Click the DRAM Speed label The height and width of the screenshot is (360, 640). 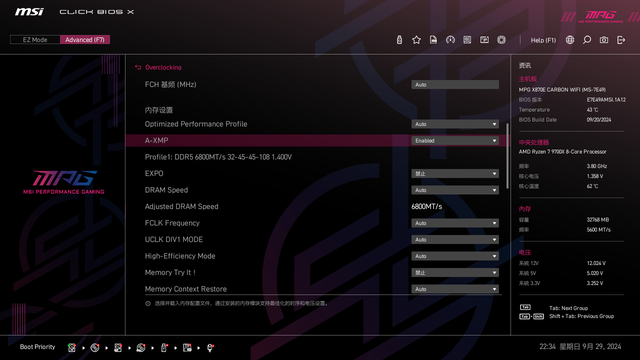[x=166, y=190]
